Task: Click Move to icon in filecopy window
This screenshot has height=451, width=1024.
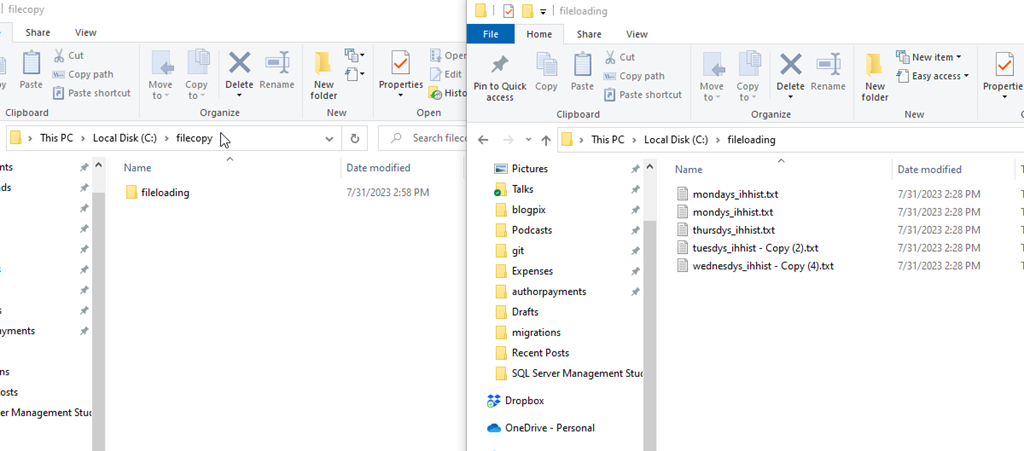Action: tap(161, 65)
